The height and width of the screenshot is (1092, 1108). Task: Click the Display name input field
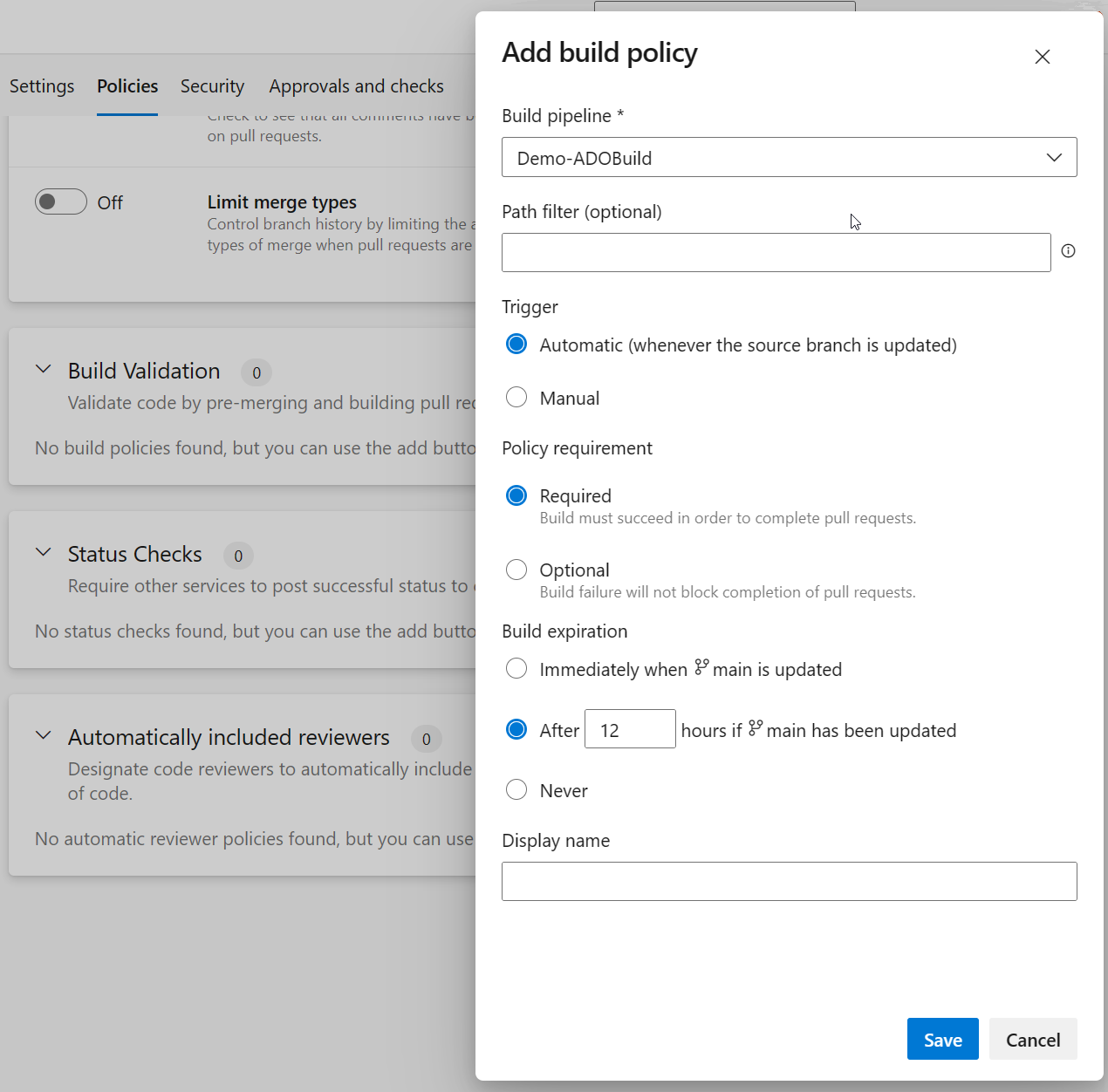[789, 881]
